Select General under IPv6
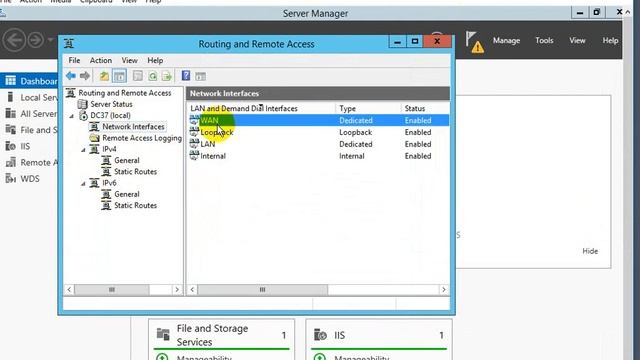This screenshot has height=360, width=640. 127,194
